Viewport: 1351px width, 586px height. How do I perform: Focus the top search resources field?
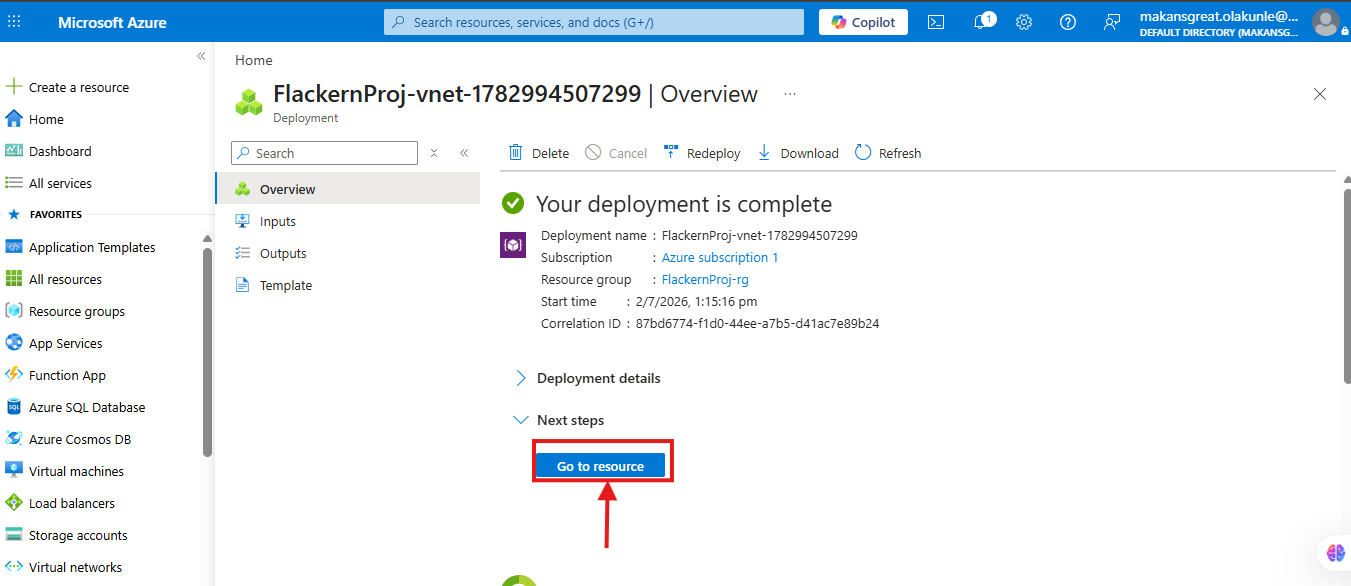click(594, 22)
